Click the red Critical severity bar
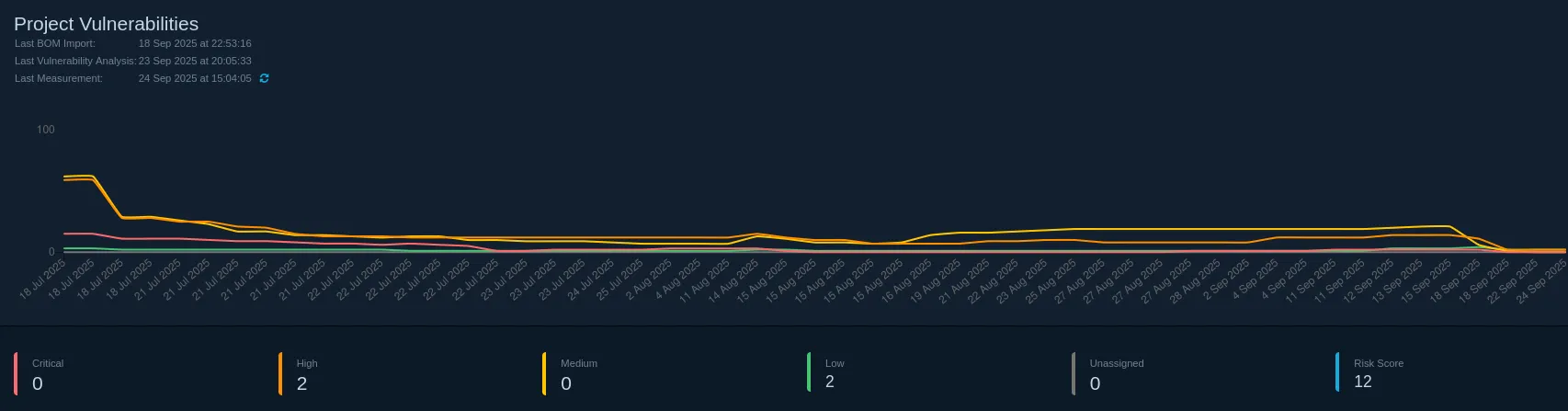 point(16,373)
